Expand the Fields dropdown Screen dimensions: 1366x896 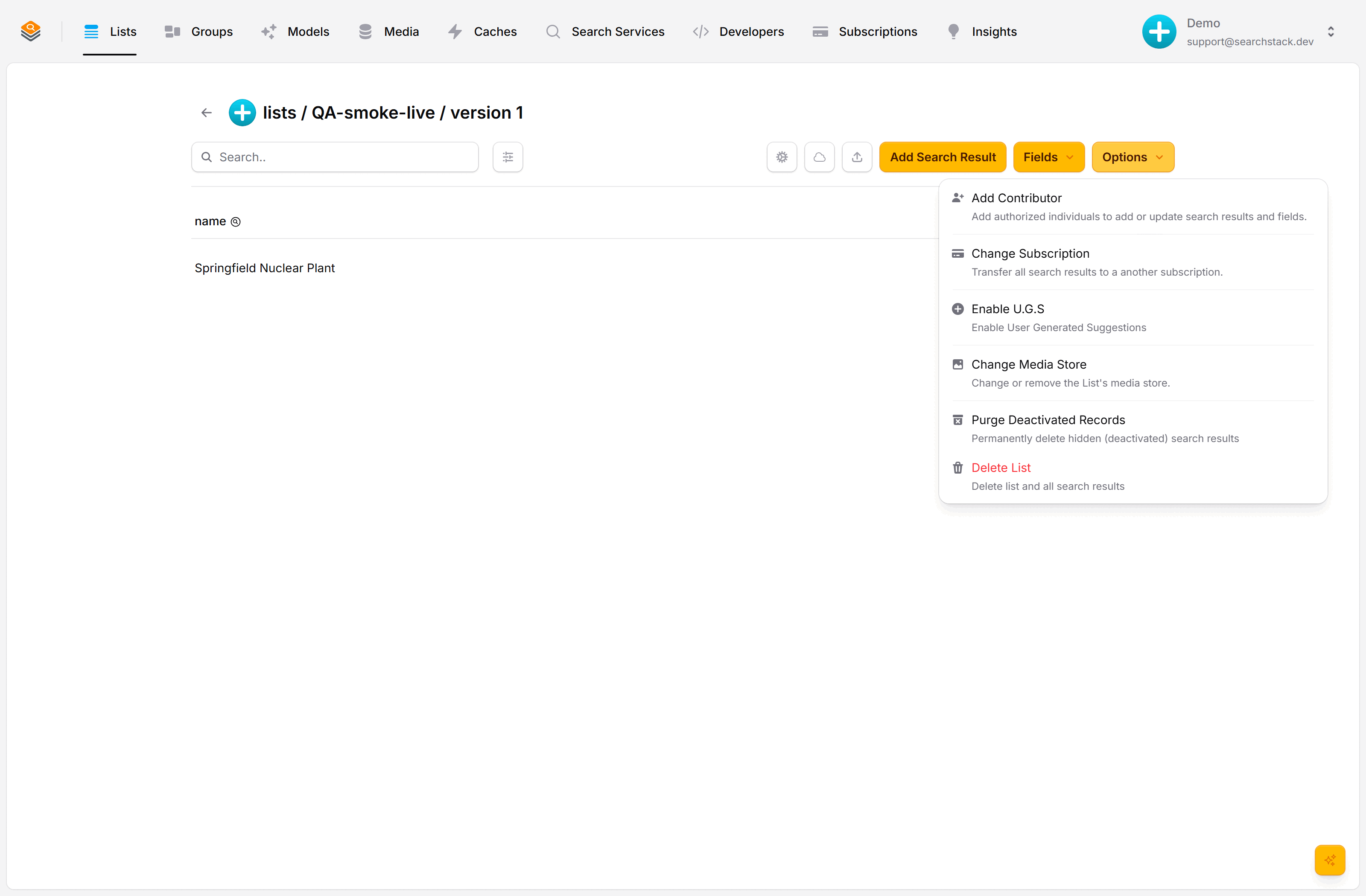[x=1048, y=157]
